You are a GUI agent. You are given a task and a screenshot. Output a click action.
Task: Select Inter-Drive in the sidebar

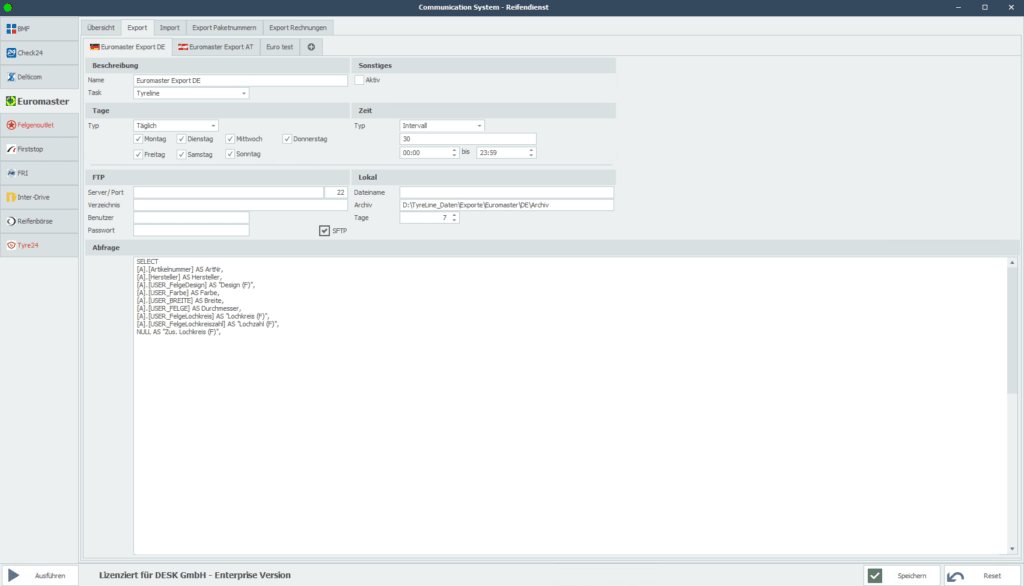[x=39, y=197]
